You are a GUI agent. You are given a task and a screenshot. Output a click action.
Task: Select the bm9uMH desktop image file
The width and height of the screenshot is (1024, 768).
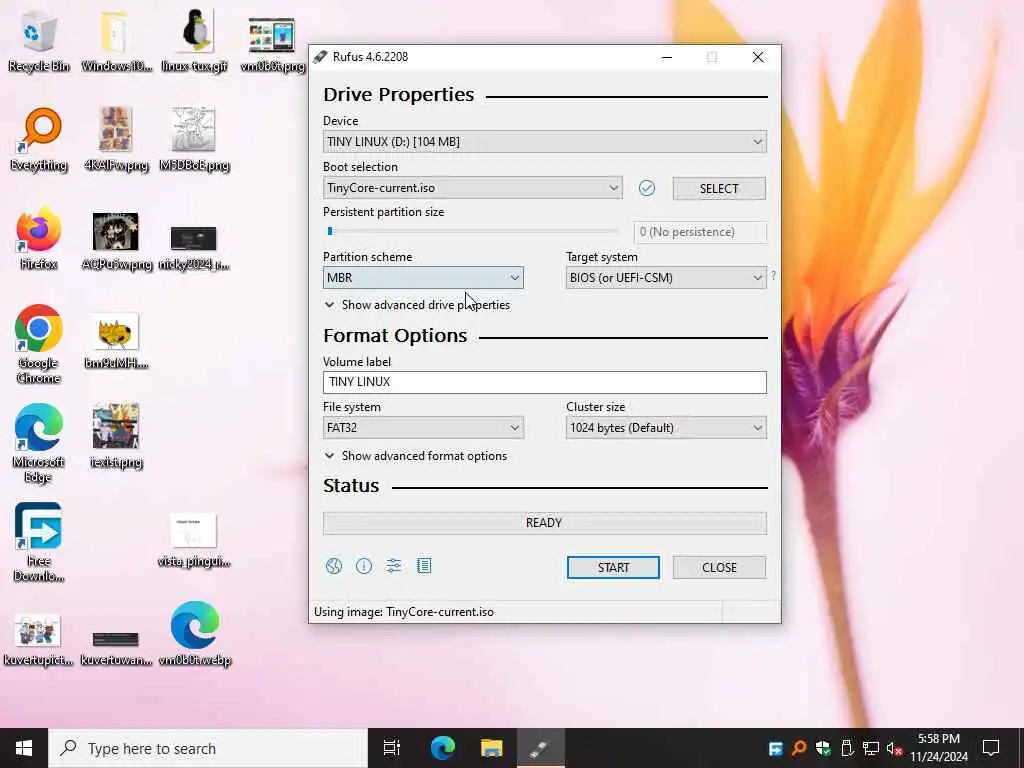pyautogui.click(x=116, y=341)
